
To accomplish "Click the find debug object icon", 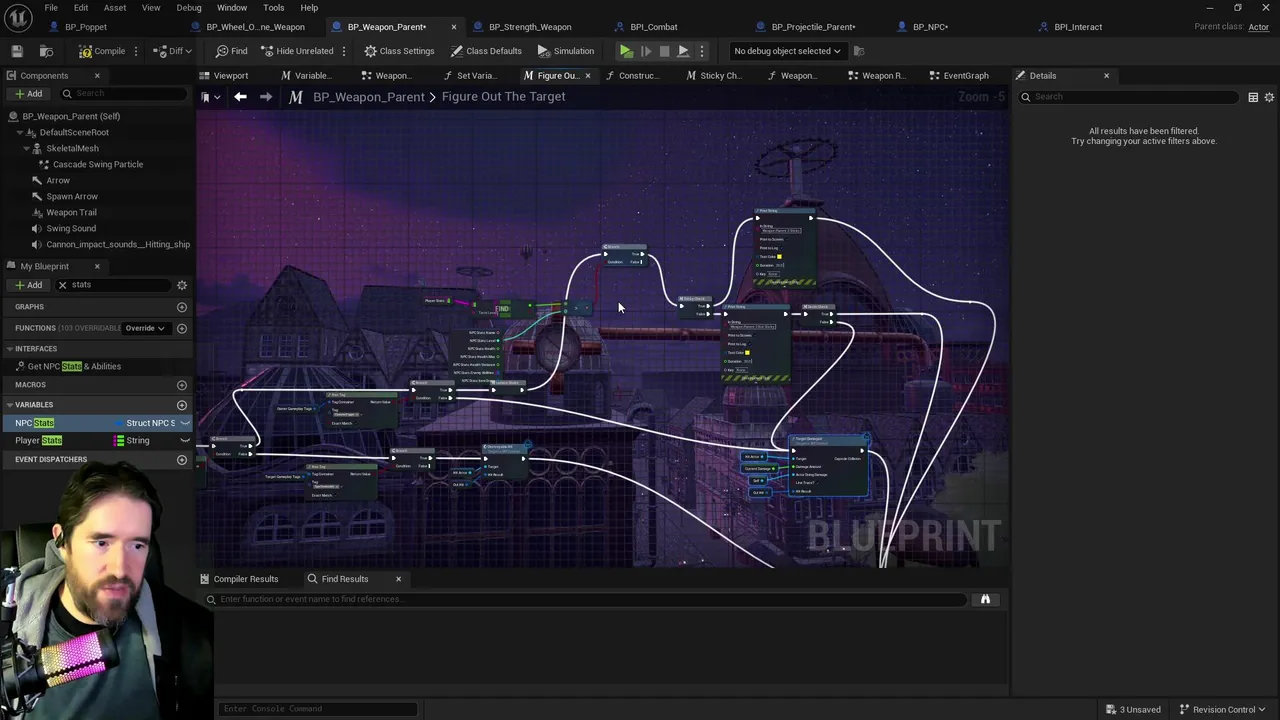I will point(859,51).
